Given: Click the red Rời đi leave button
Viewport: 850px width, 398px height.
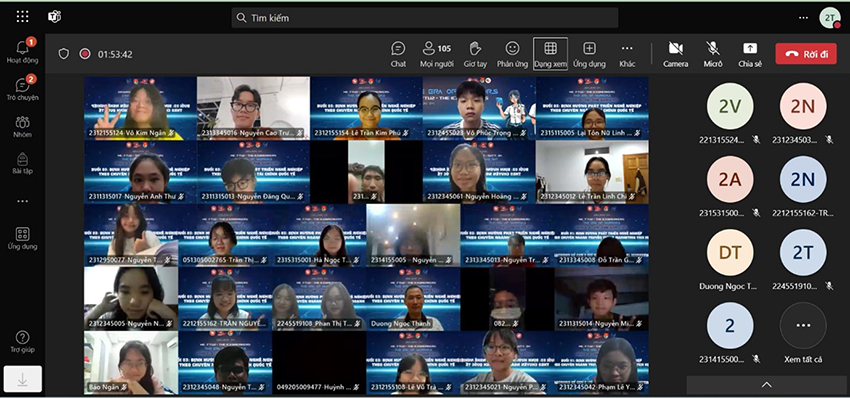Looking at the screenshot, I should 806,54.
